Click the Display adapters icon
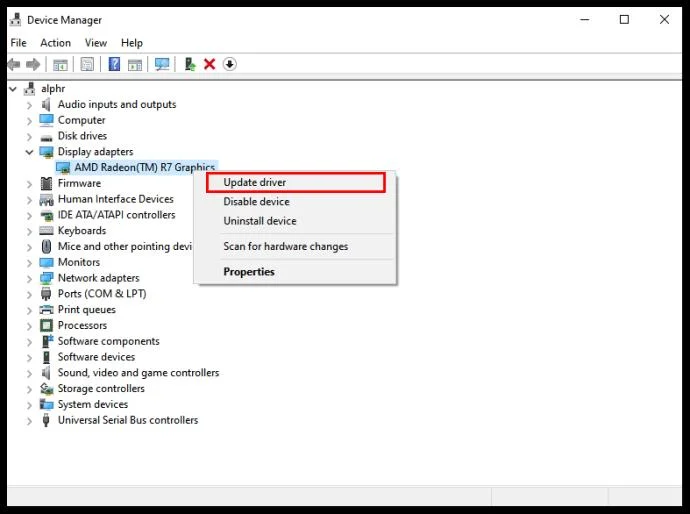Viewport: 690px width, 514px height. point(46,152)
